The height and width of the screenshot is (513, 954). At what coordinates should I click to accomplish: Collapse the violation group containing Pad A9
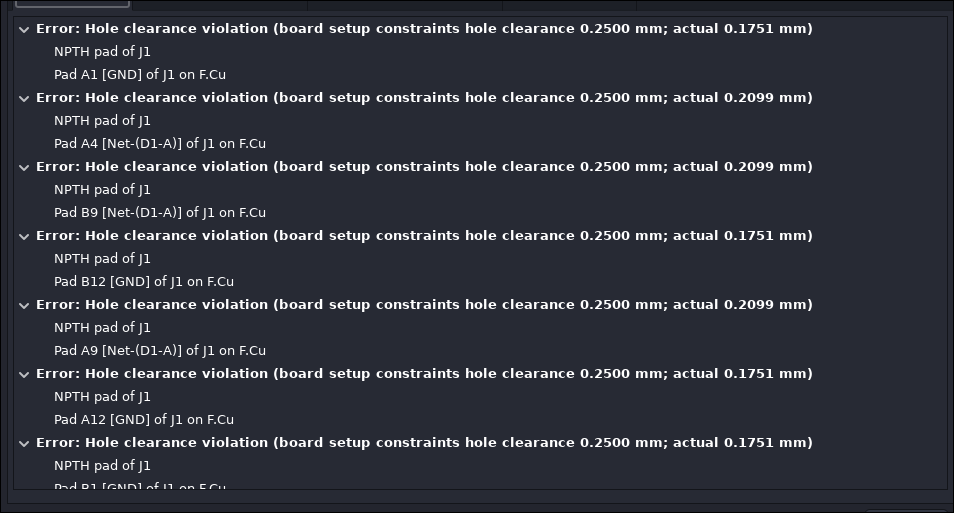(x=24, y=305)
